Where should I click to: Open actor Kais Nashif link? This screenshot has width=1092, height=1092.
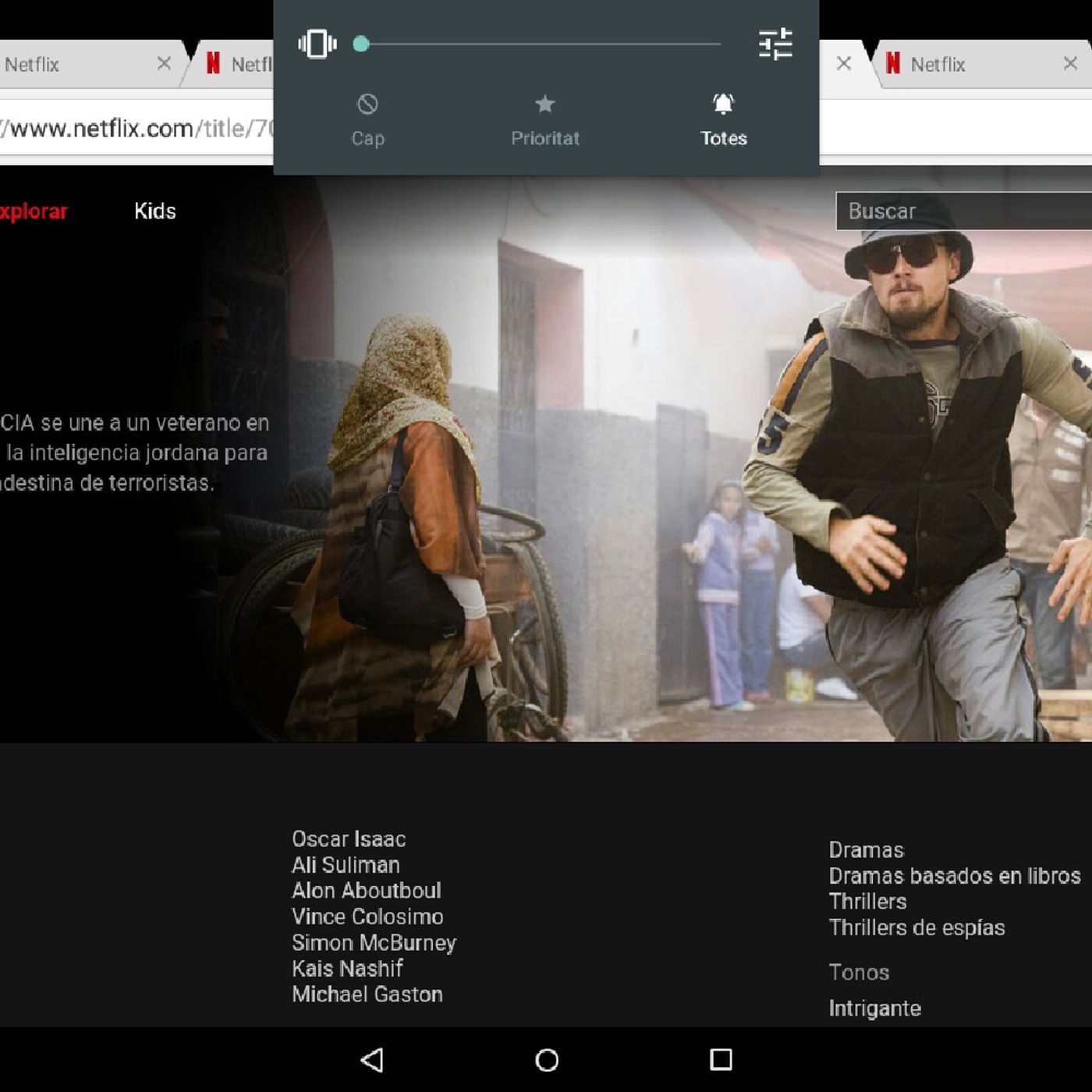(x=347, y=969)
